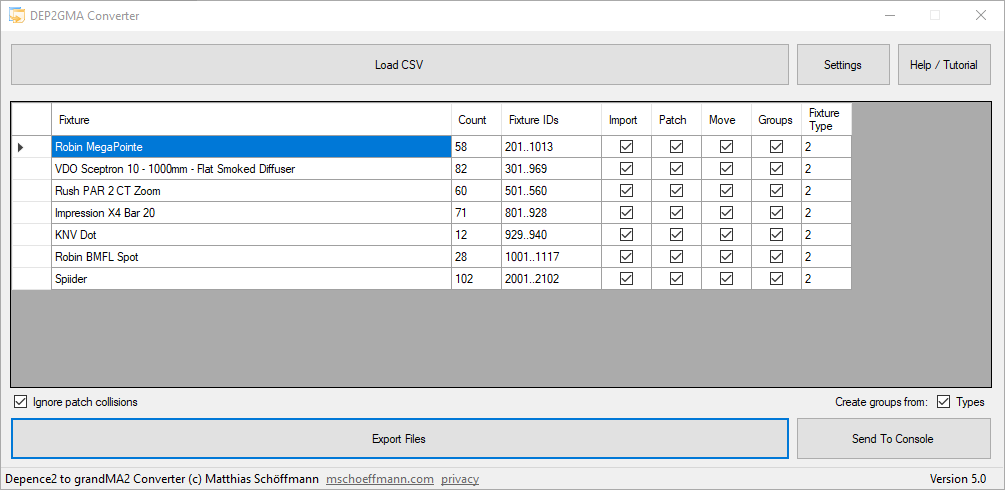The image size is (1005, 490).
Task: Open the Settings dialog
Action: (x=842, y=65)
